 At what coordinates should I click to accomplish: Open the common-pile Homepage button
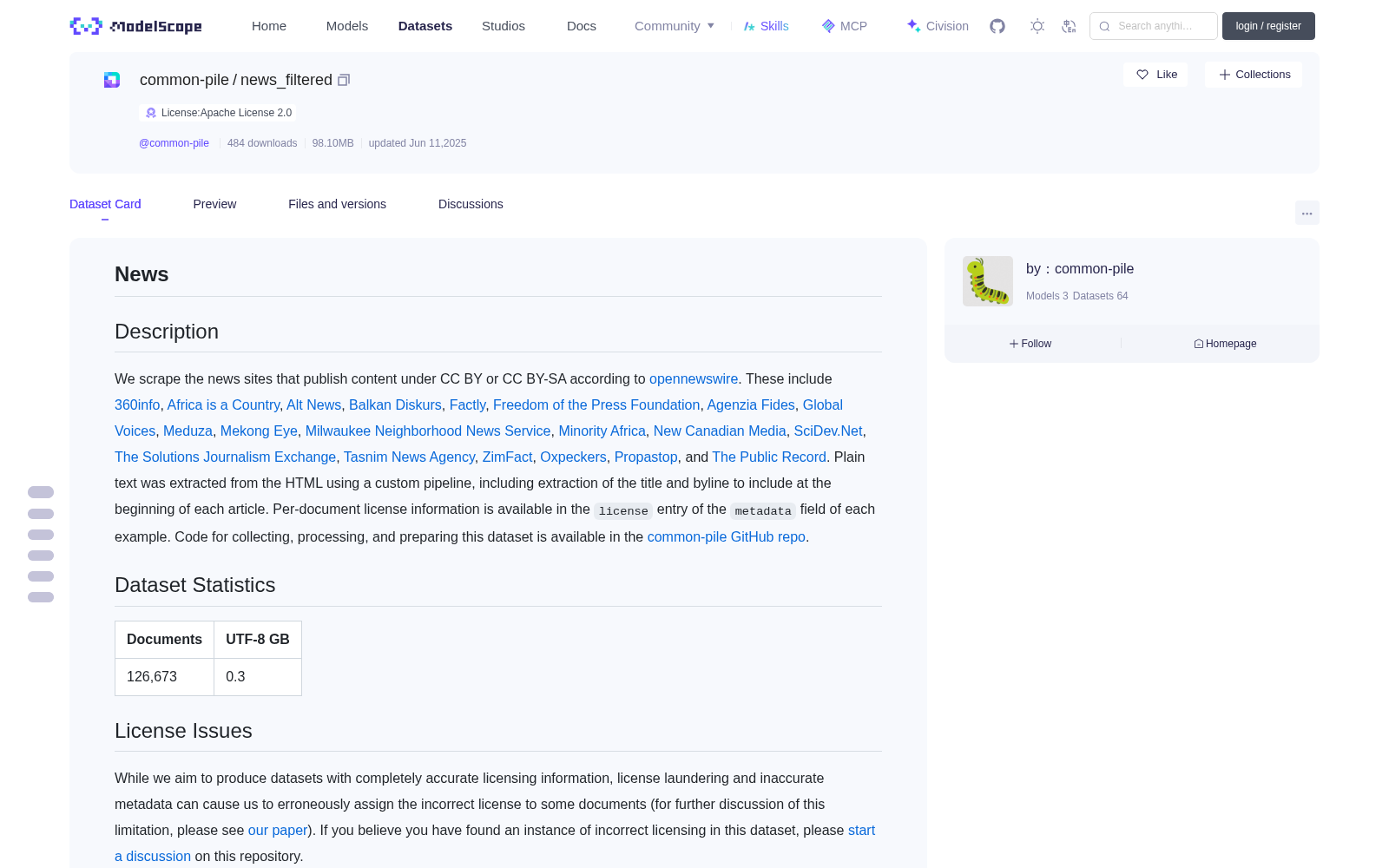(1225, 344)
